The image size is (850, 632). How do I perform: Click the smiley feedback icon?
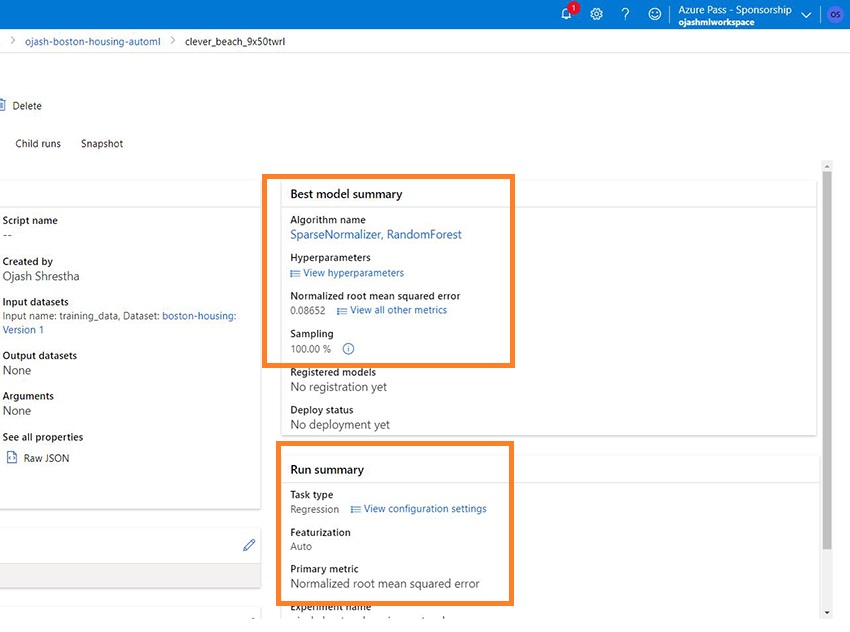click(x=655, y=14)
